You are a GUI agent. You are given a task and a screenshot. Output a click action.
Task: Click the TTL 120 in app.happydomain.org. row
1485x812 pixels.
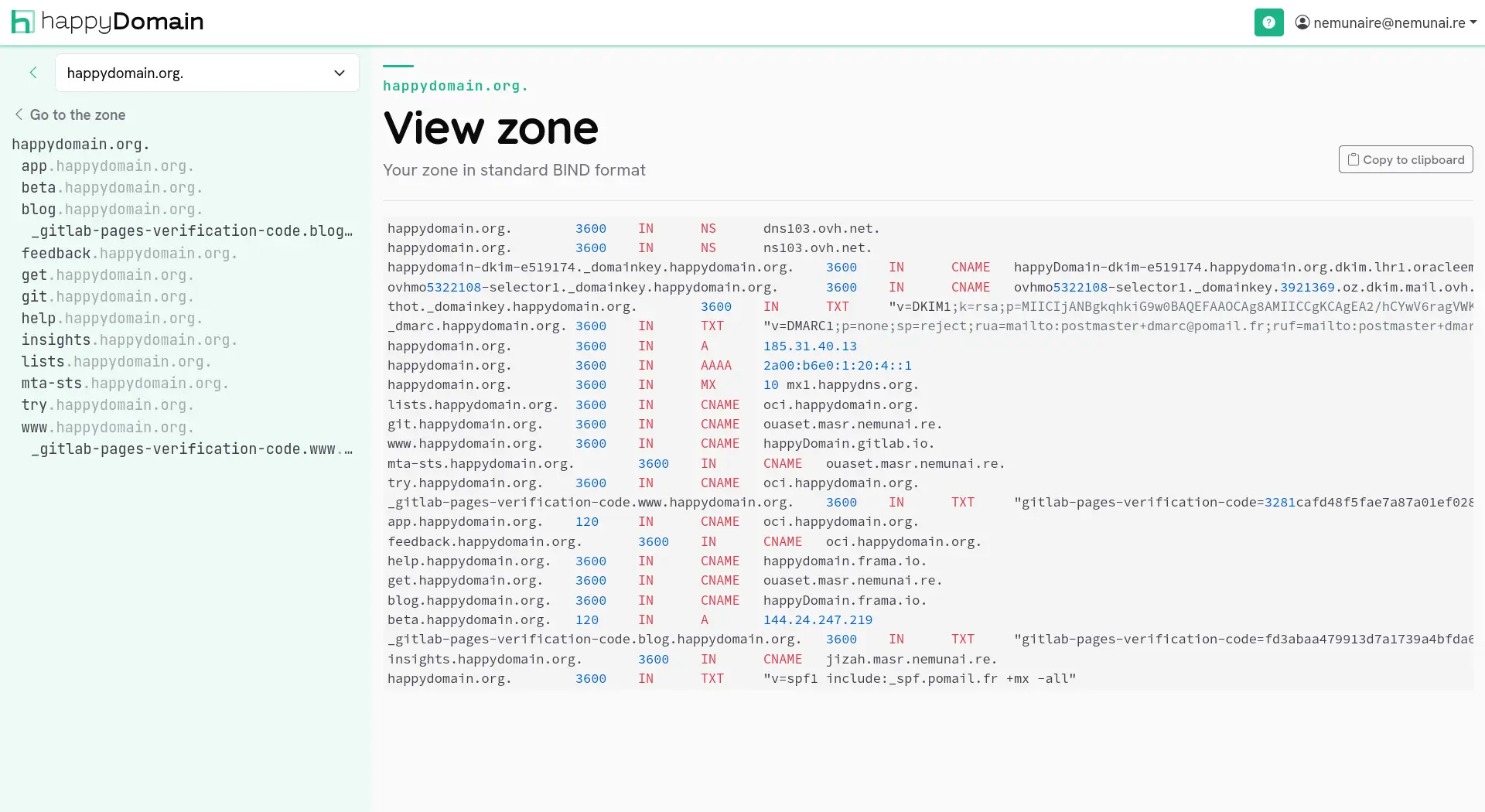point(587,521)
